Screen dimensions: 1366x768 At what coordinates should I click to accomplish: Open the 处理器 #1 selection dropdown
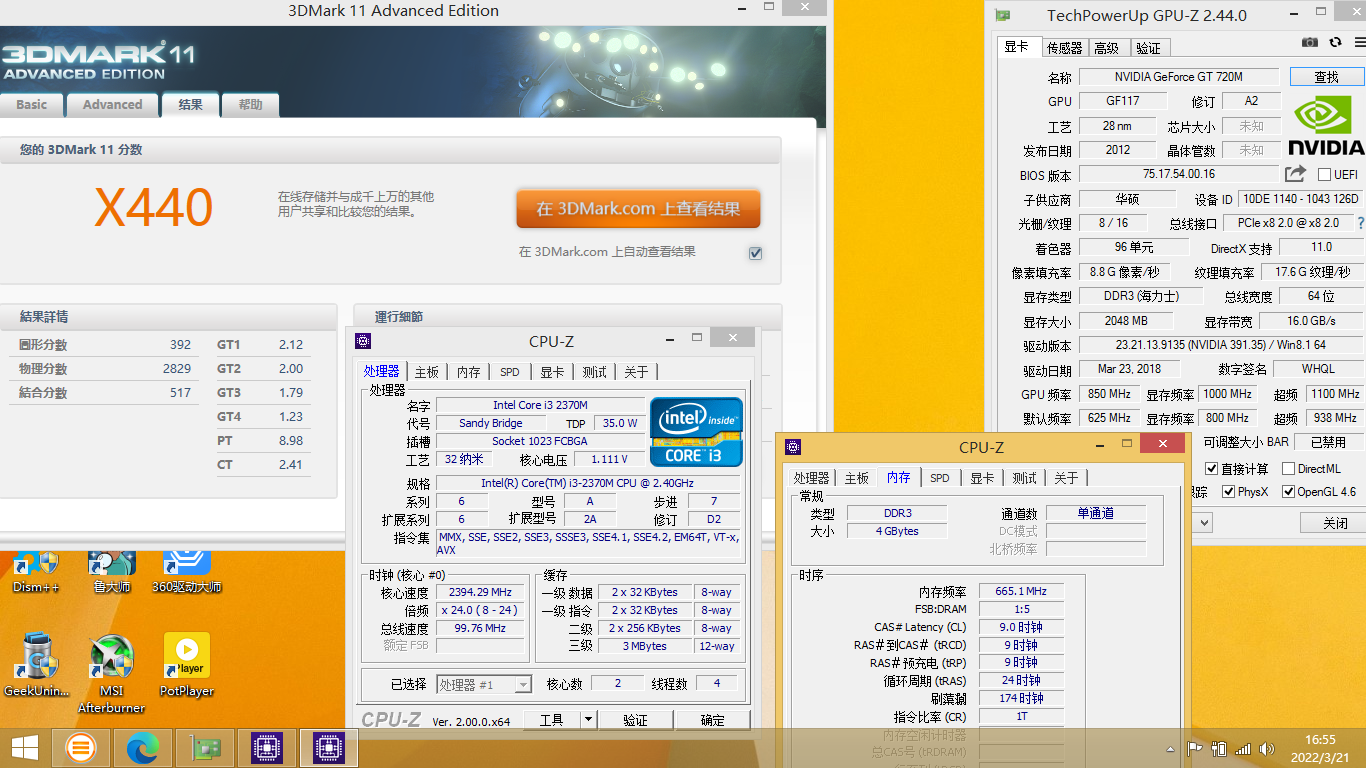[x=484, y=685]
